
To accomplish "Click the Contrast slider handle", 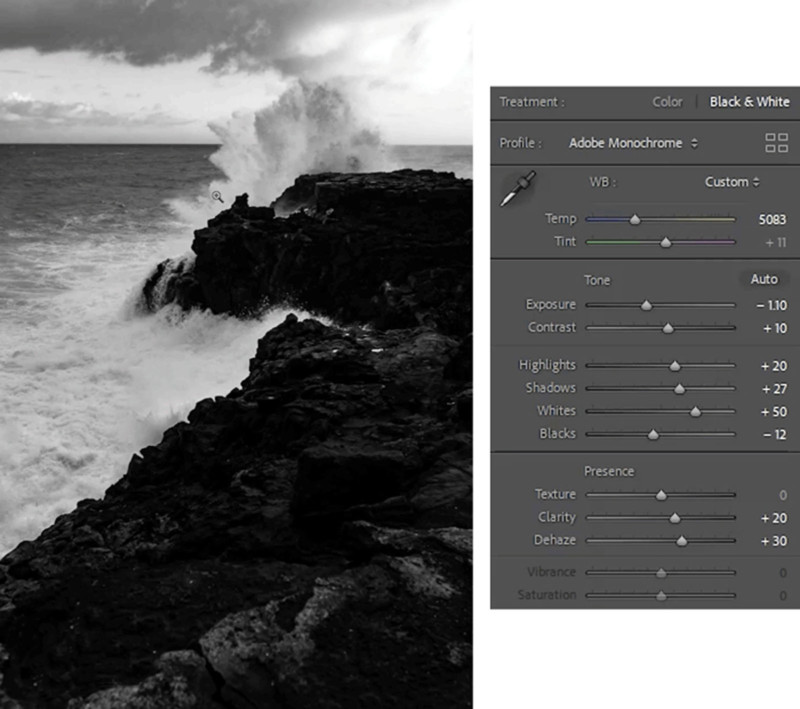I will (668, 328).
